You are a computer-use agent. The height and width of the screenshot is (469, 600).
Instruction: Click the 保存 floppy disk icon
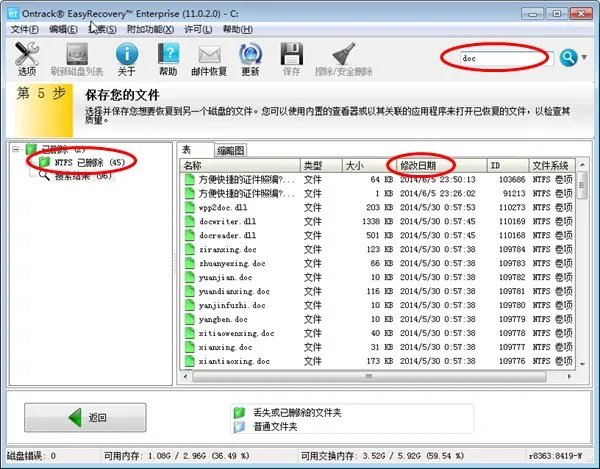pyautogui.click(x=292, y=59)
